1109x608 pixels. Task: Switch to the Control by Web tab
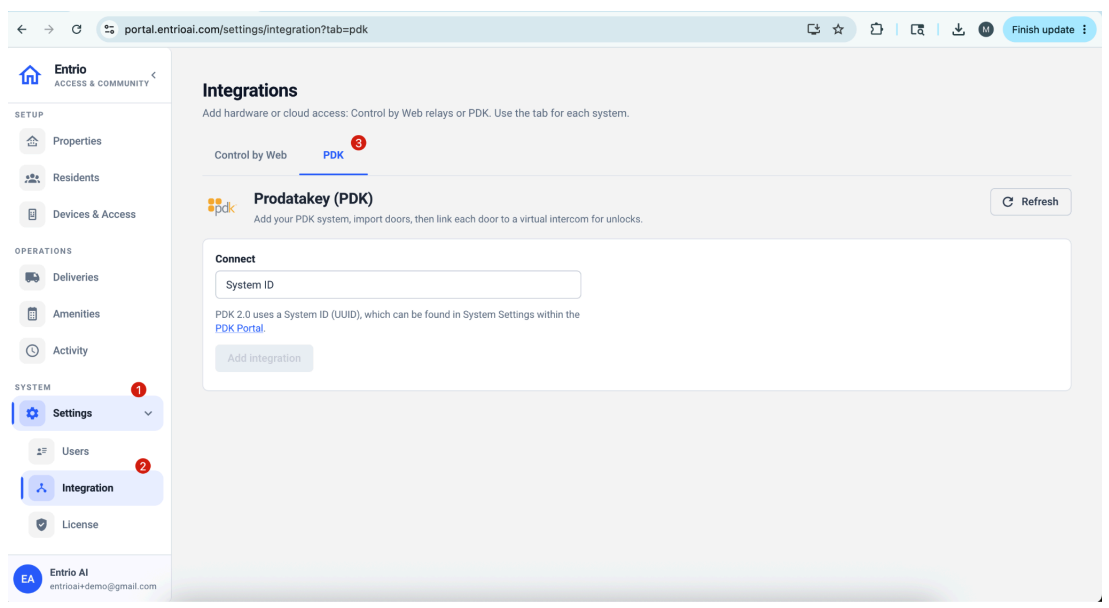pos(250,156)
